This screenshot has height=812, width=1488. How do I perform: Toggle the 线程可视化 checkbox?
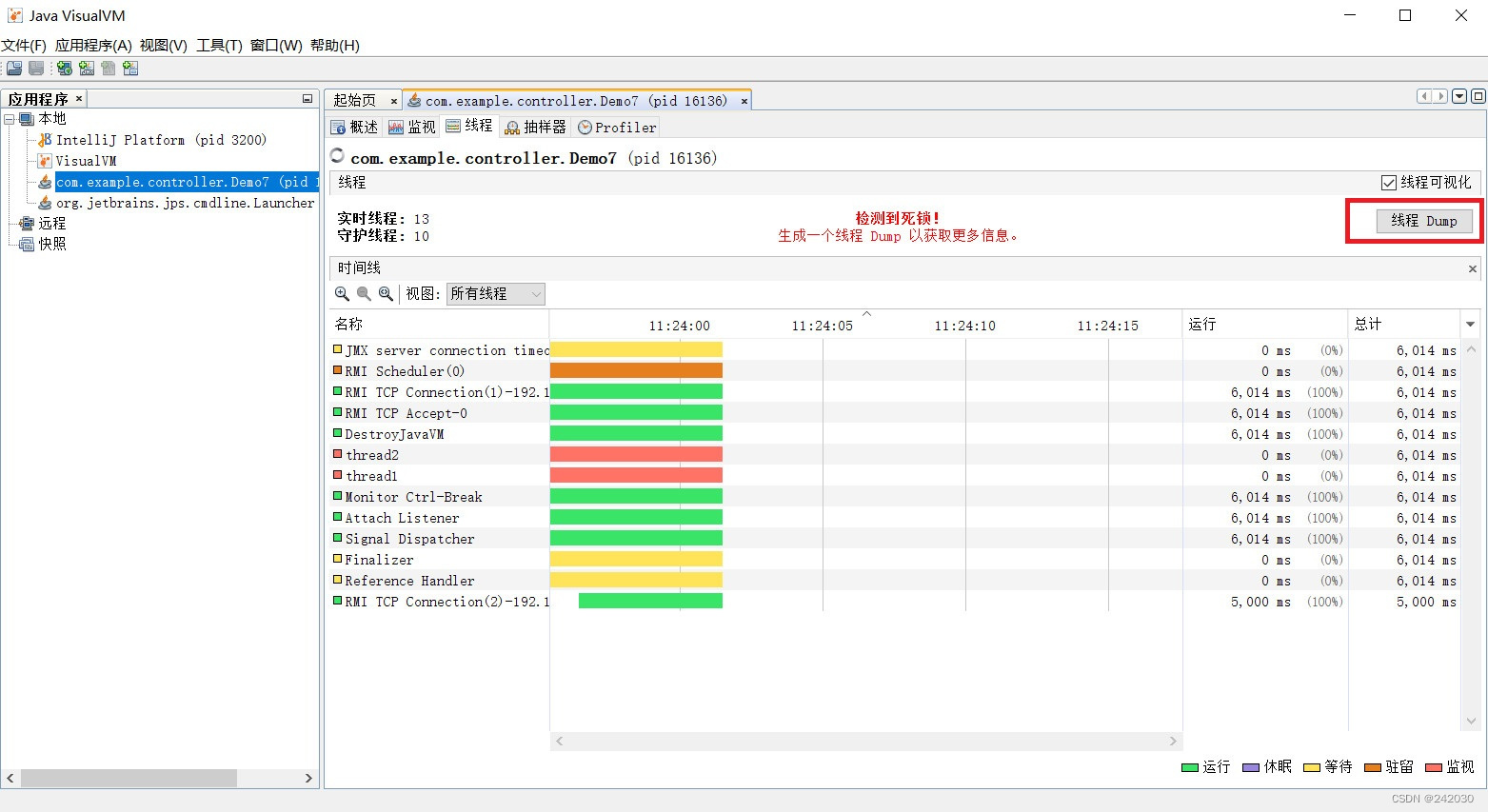point(1389,182)
